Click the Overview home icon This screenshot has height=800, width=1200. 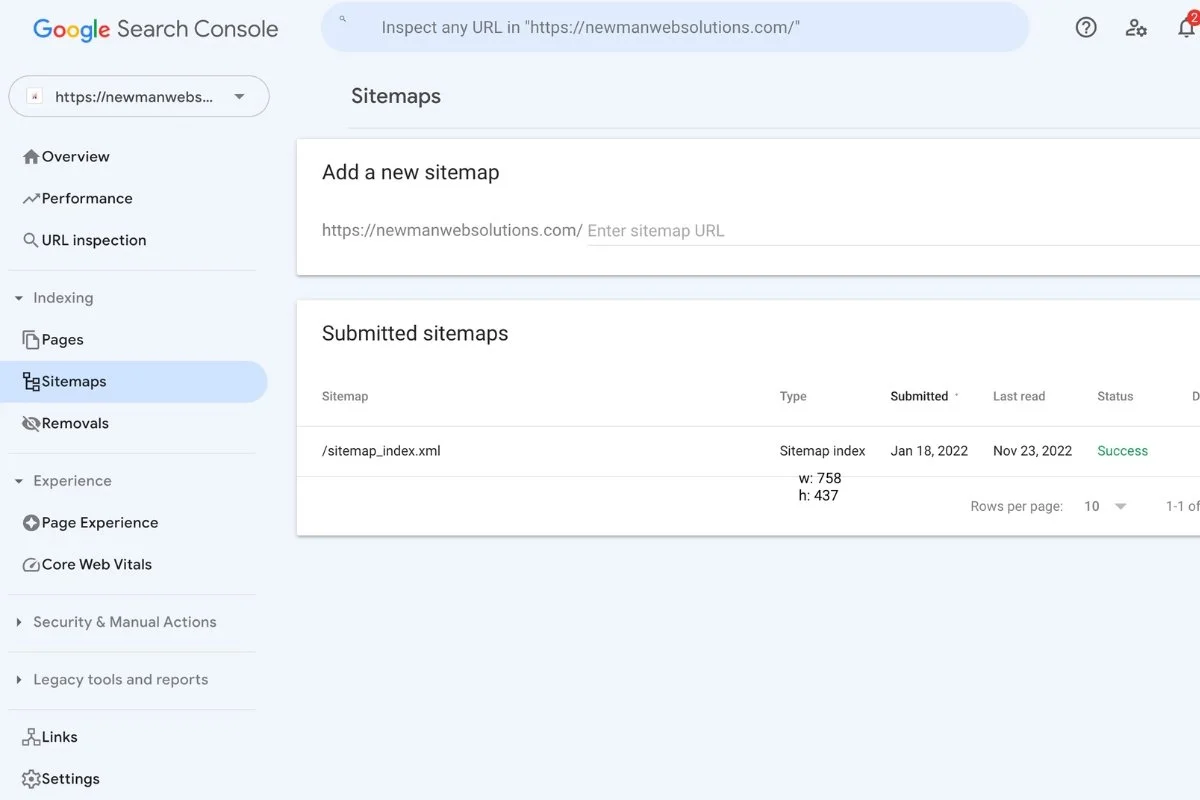coord(31,157)
